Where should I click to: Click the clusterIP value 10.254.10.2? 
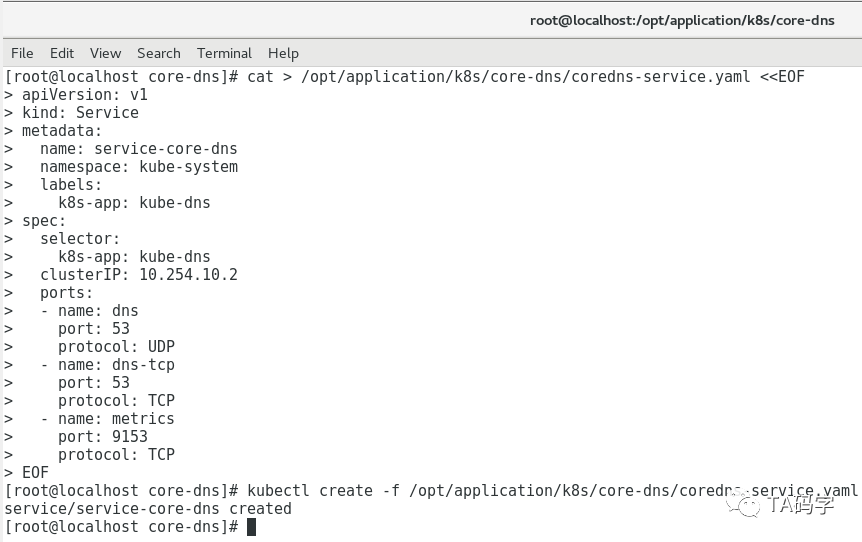coord(188,274)
